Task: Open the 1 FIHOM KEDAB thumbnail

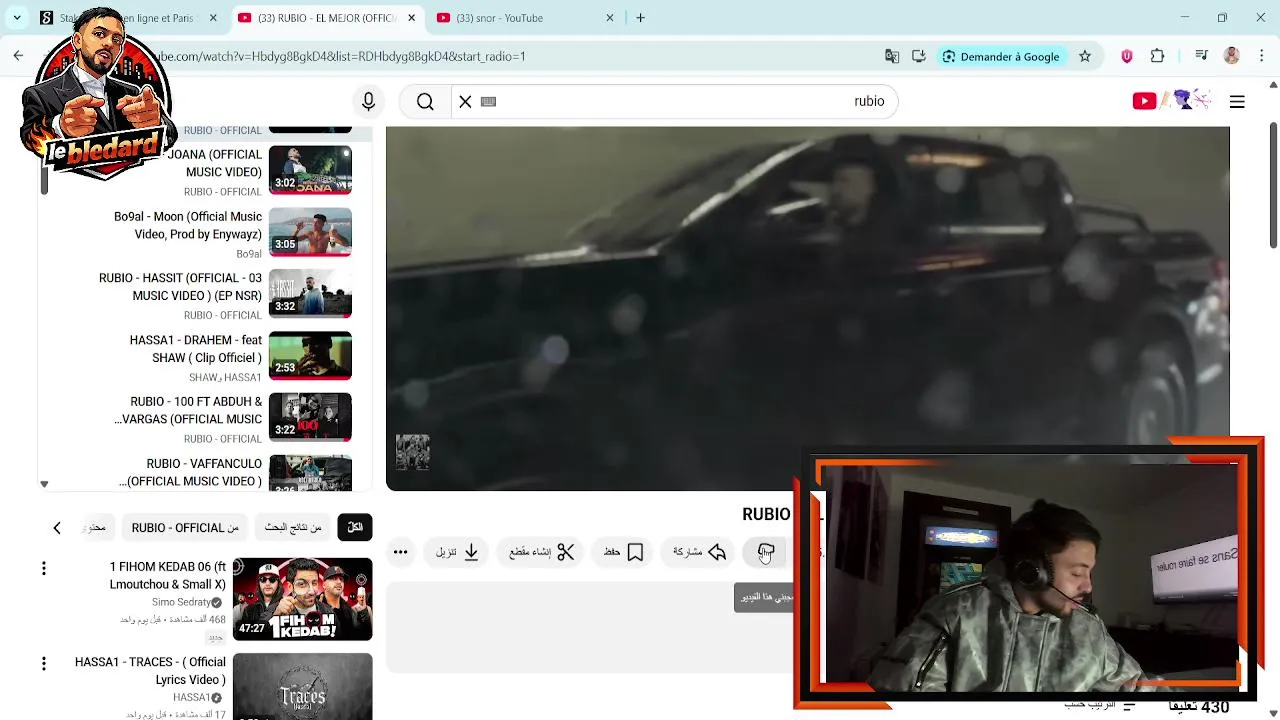Action: (x=302, y=599)
